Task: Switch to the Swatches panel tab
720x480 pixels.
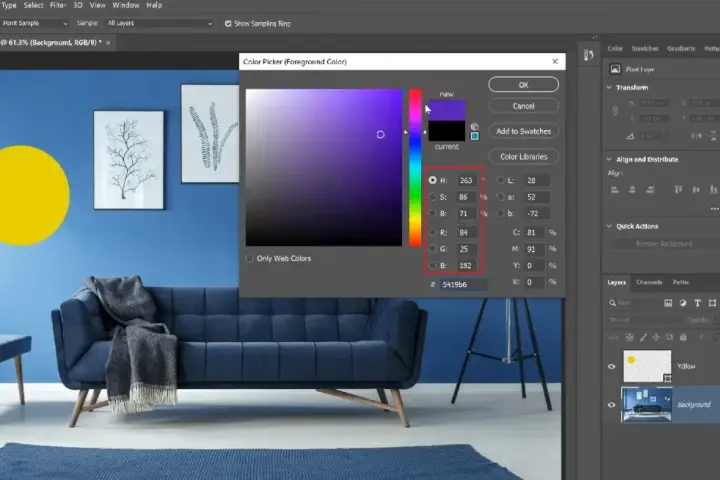Action: click(x=645, y=48)
